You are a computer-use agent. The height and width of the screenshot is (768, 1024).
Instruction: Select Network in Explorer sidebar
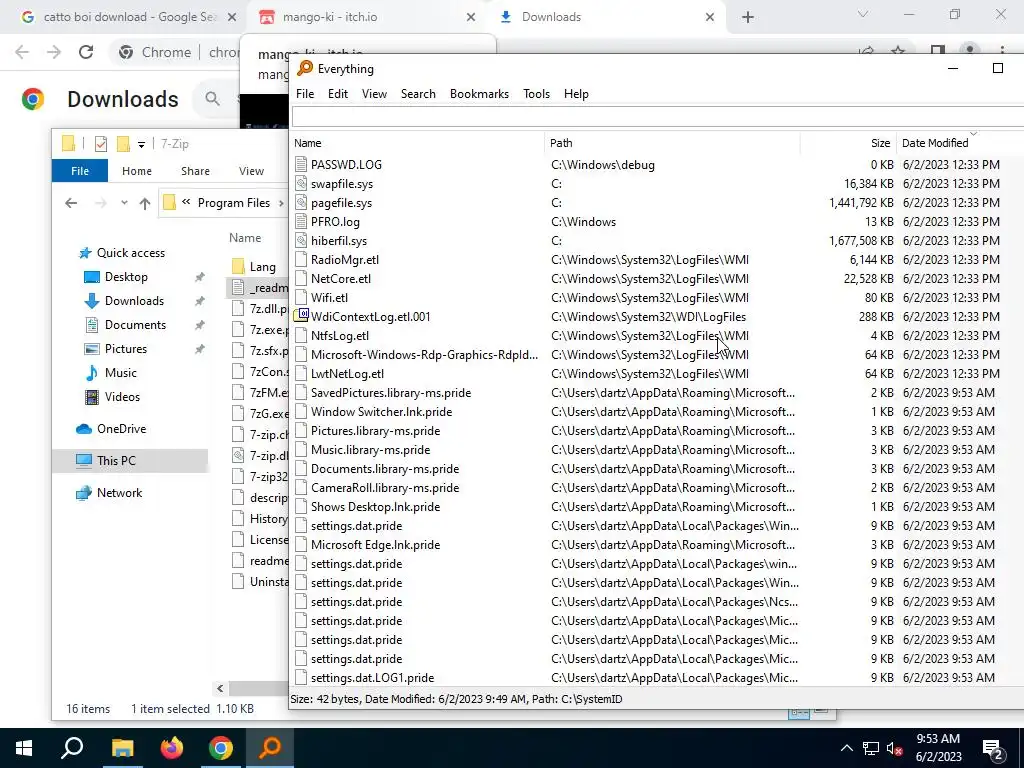pos(119,493)
